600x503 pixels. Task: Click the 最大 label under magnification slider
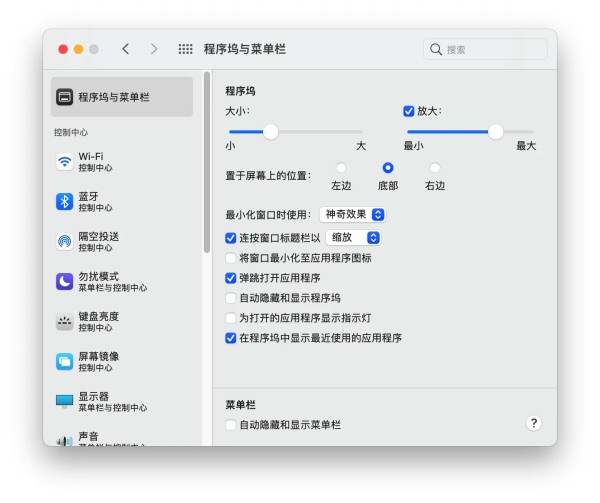[x=526, y=146]
